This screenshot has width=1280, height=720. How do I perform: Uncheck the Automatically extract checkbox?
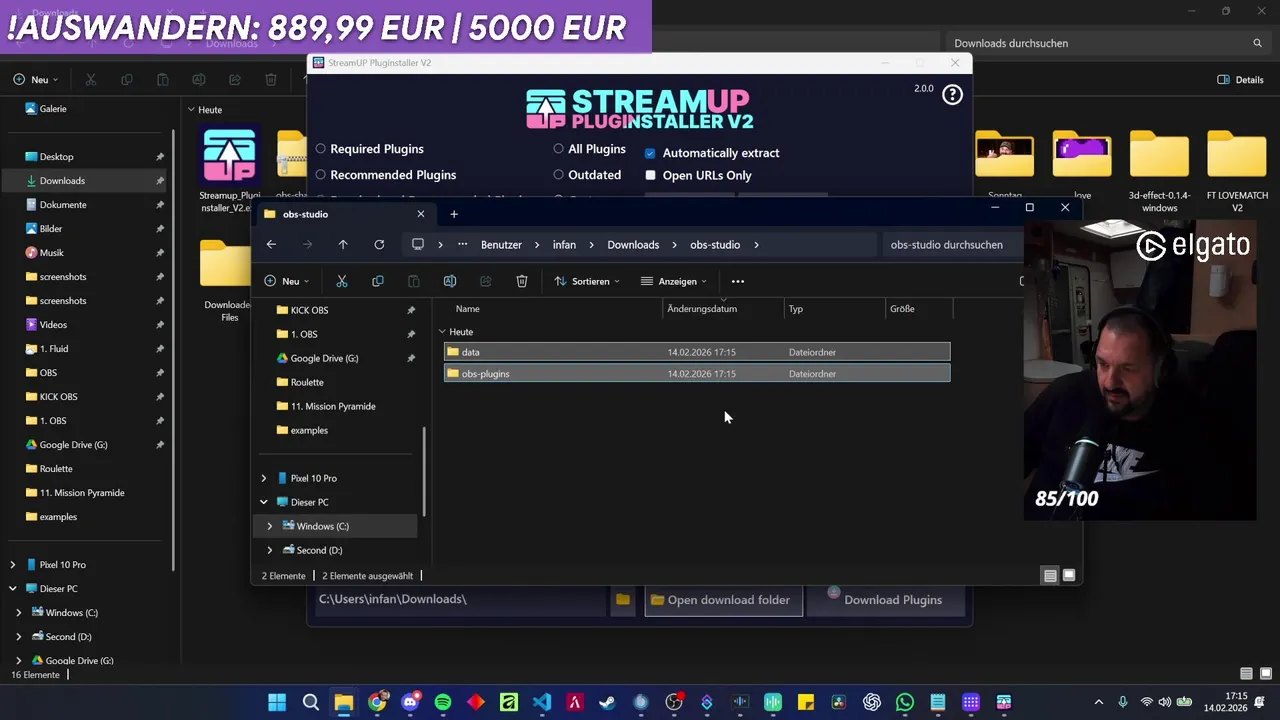[x=650, y=153]
